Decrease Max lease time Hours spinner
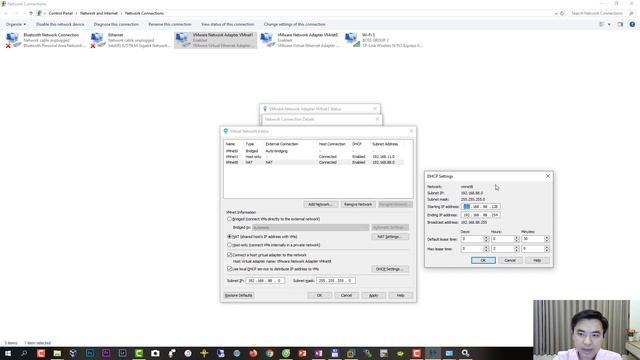Viewport: 640px width, 360px height. pyautogui.click(x=516, y=250)
